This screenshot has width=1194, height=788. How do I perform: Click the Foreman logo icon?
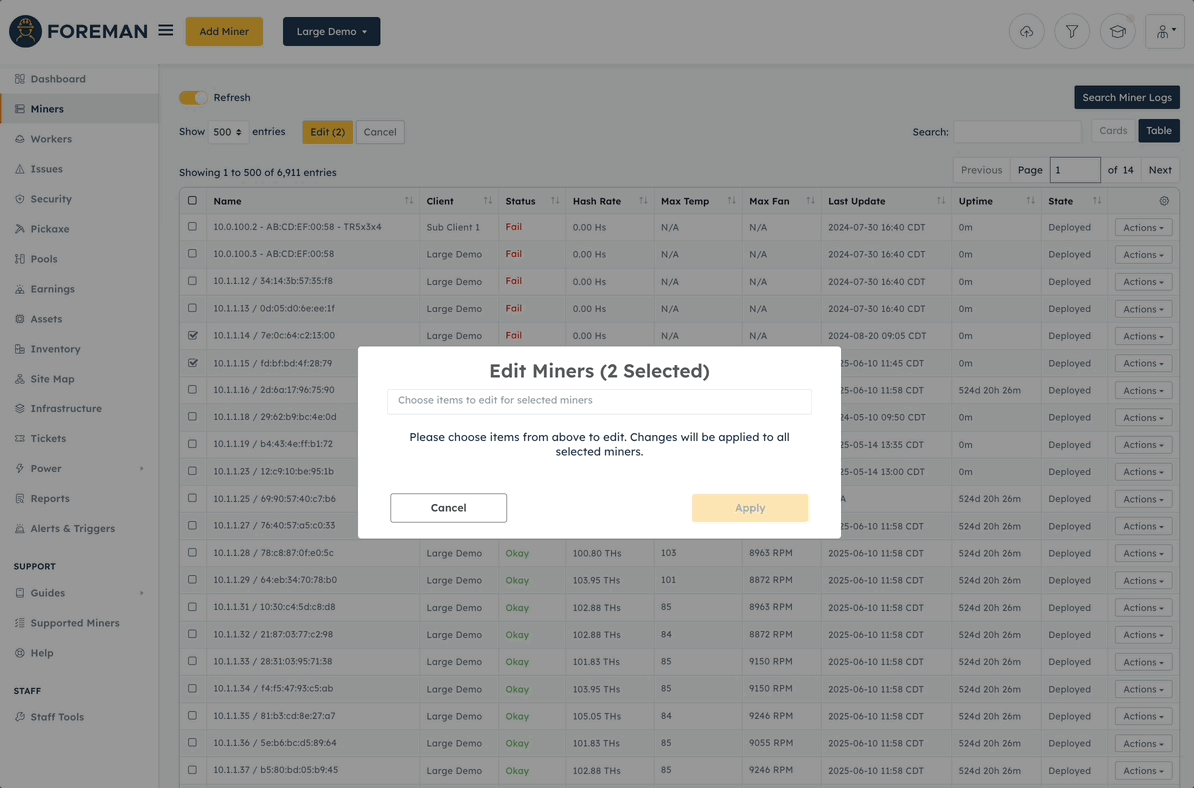[25, 31]
